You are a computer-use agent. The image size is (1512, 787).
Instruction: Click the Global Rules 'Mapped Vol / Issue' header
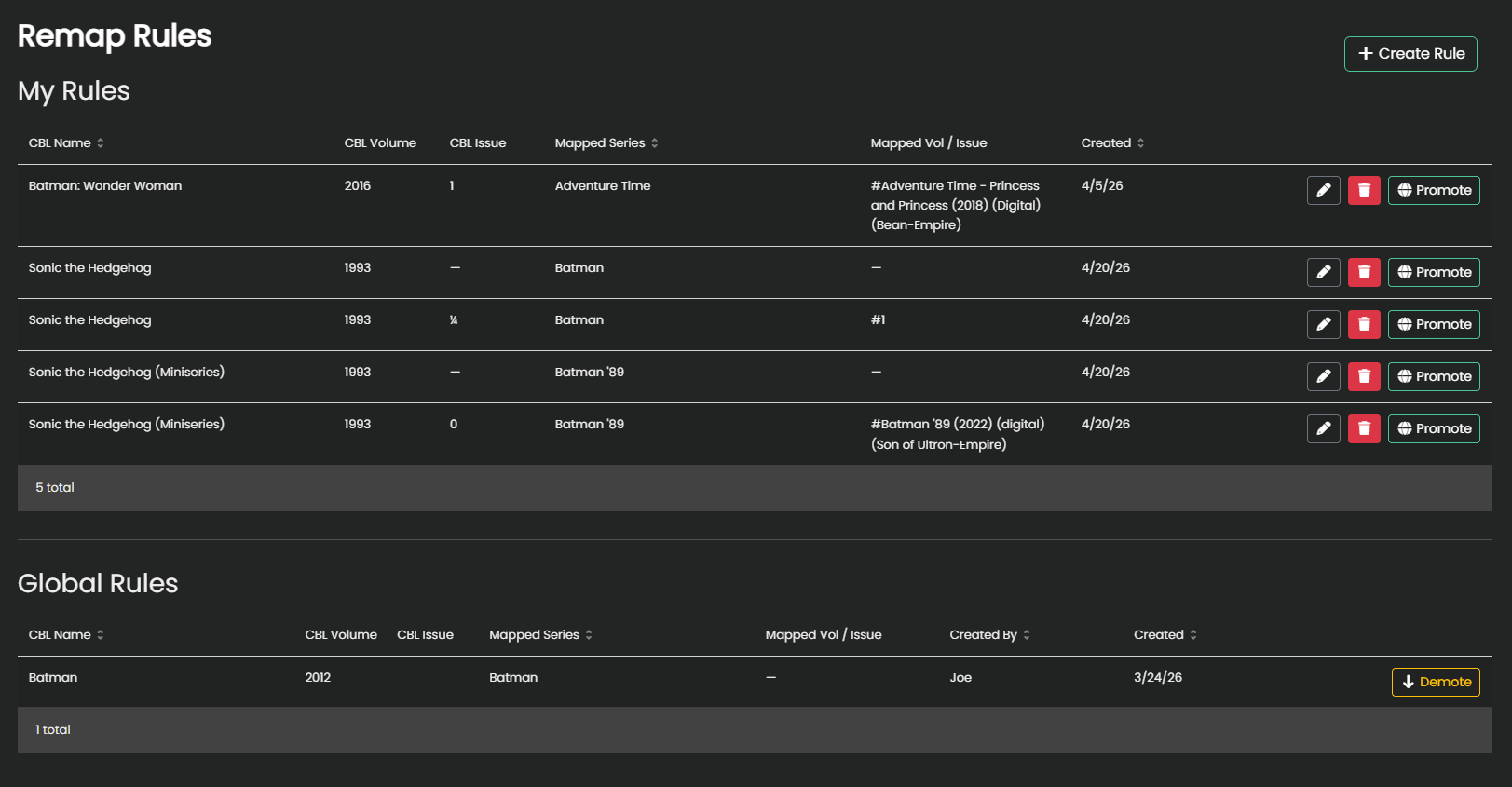pos(824,634)
